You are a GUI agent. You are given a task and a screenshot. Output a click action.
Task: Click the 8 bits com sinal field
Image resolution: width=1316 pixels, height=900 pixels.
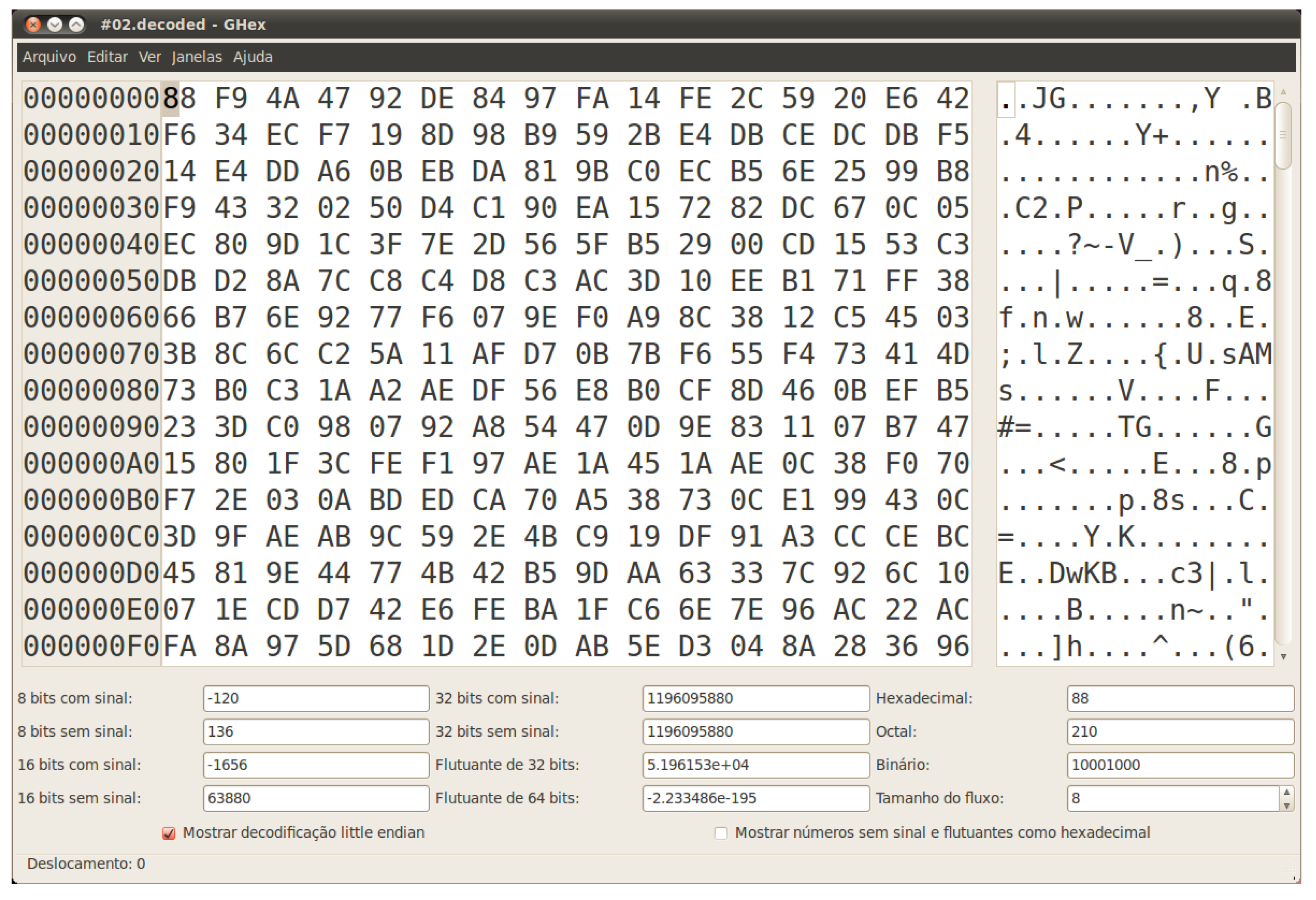point(315,698)
